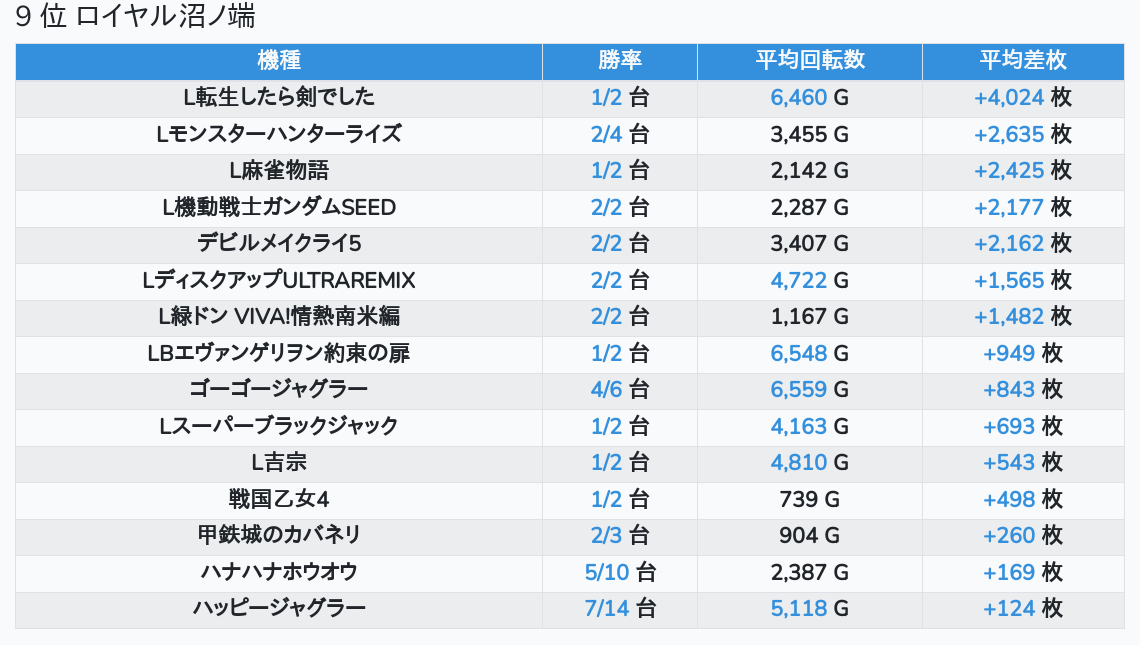Click the 5/10 win rate for ハナハナホウオウ
The width and height of the screenshot is (1140, 645).
coord(606,572)
